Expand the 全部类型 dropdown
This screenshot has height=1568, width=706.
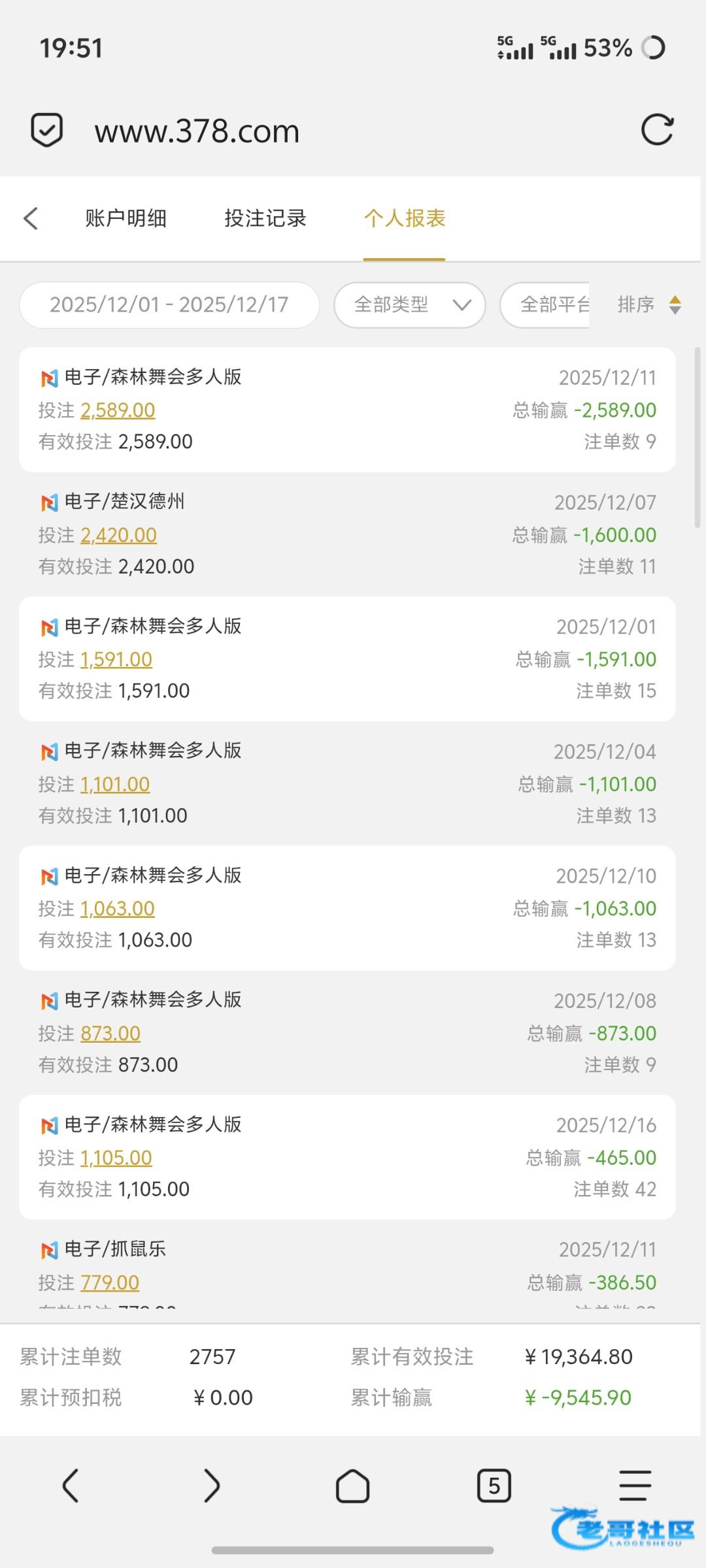click(410, 304)
